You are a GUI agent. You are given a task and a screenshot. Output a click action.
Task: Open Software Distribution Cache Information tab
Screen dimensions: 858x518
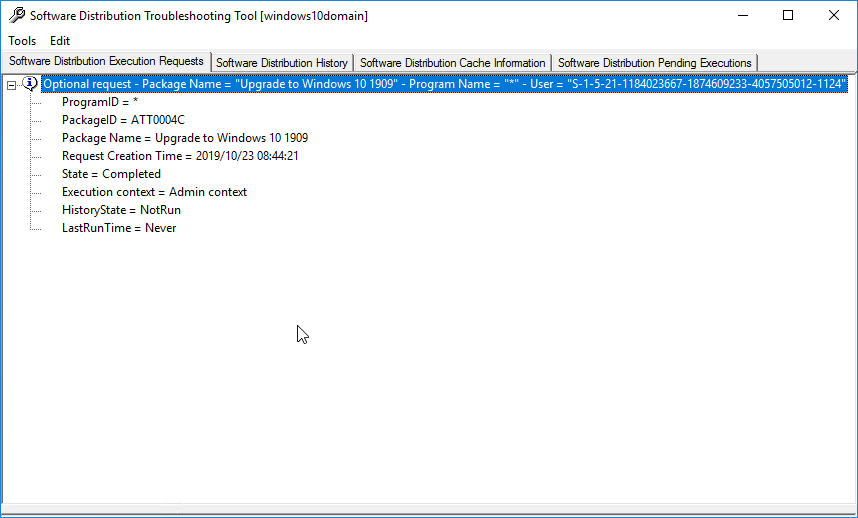[x=452, y=63]
